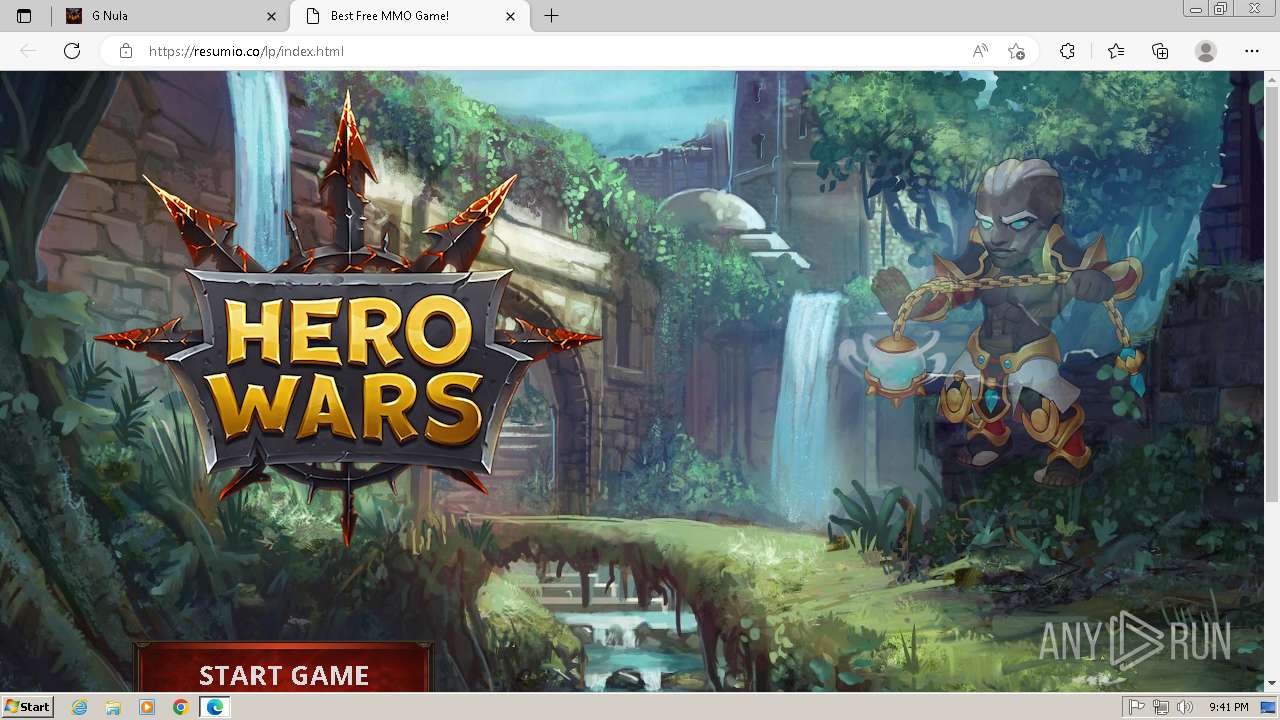Viewport: 1280px width, 720px height.
Task: Select the Best Free MMO Game! tab
Action: coord(408,16)
